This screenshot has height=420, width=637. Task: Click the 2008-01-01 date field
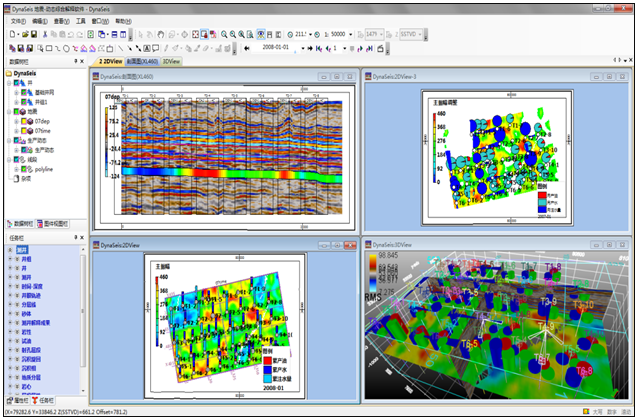[x=277, y=47]
